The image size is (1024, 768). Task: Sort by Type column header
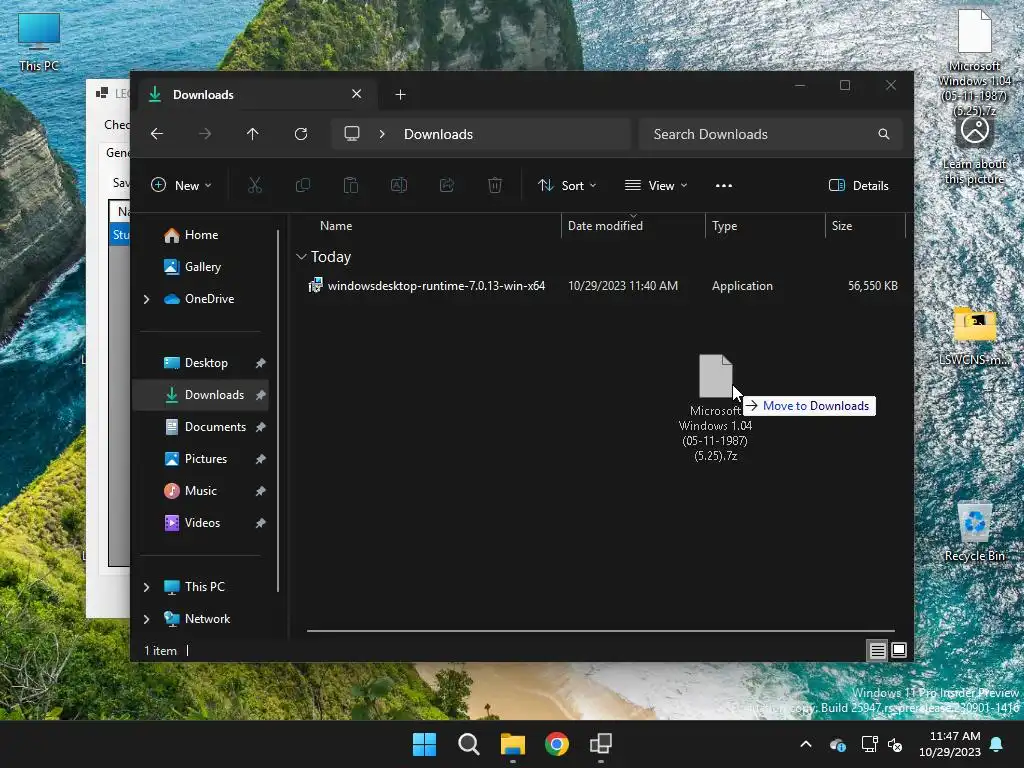pos(765,226)
